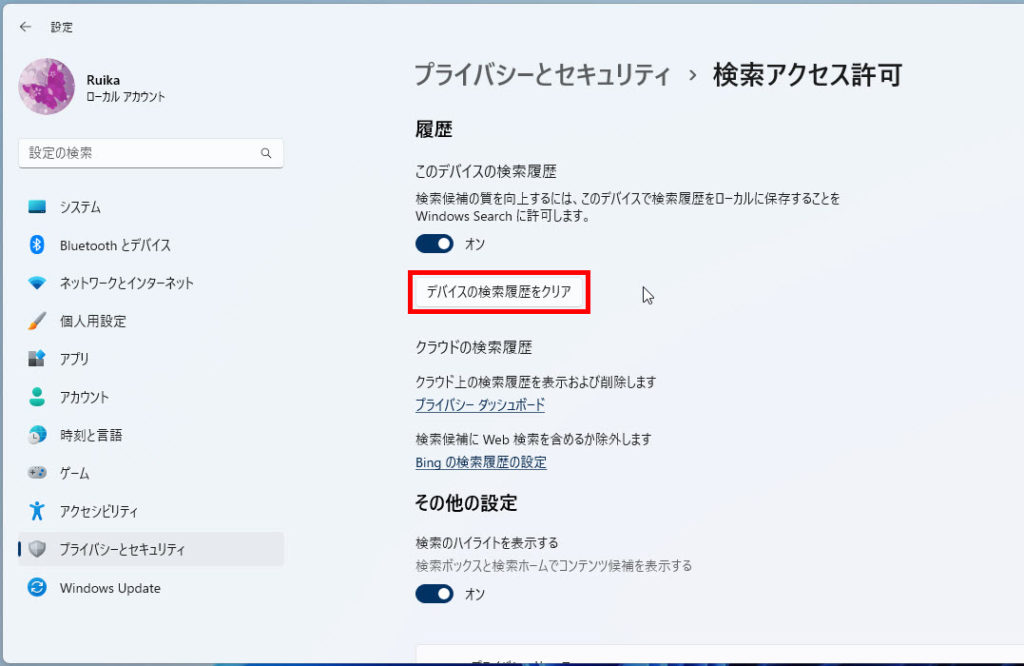The height and width of the screenshot is (666, 1024).
Task: Click the Time and language clock icon
Action: tap(37, 435)
